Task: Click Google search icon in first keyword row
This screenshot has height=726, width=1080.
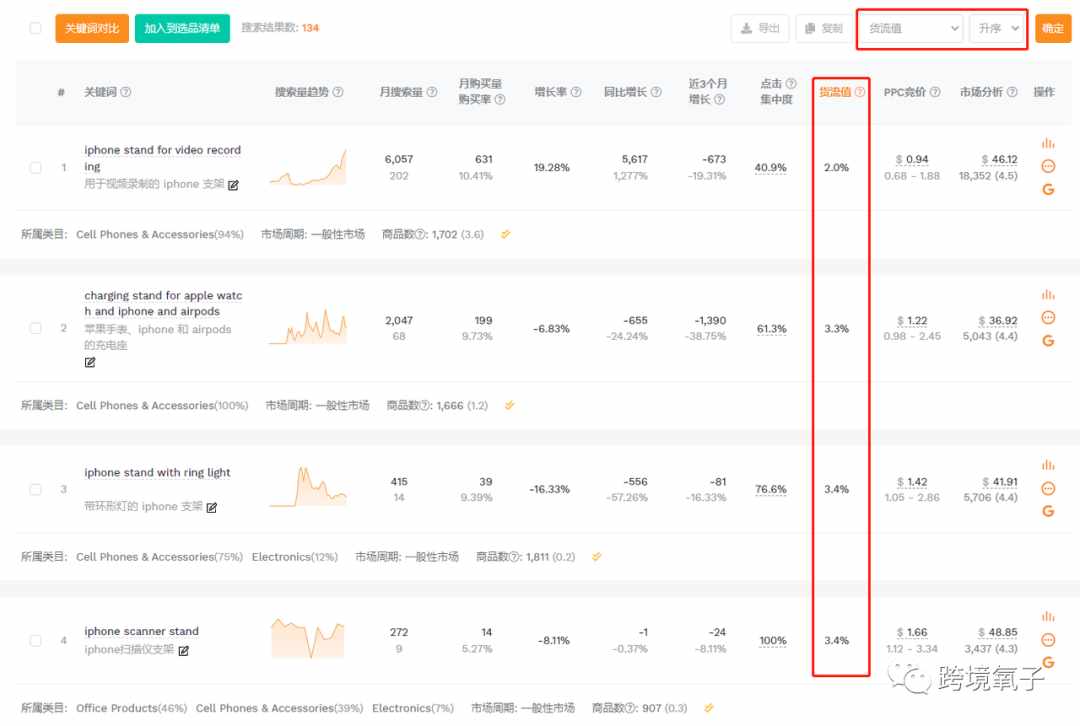Action: (1048, 189)
